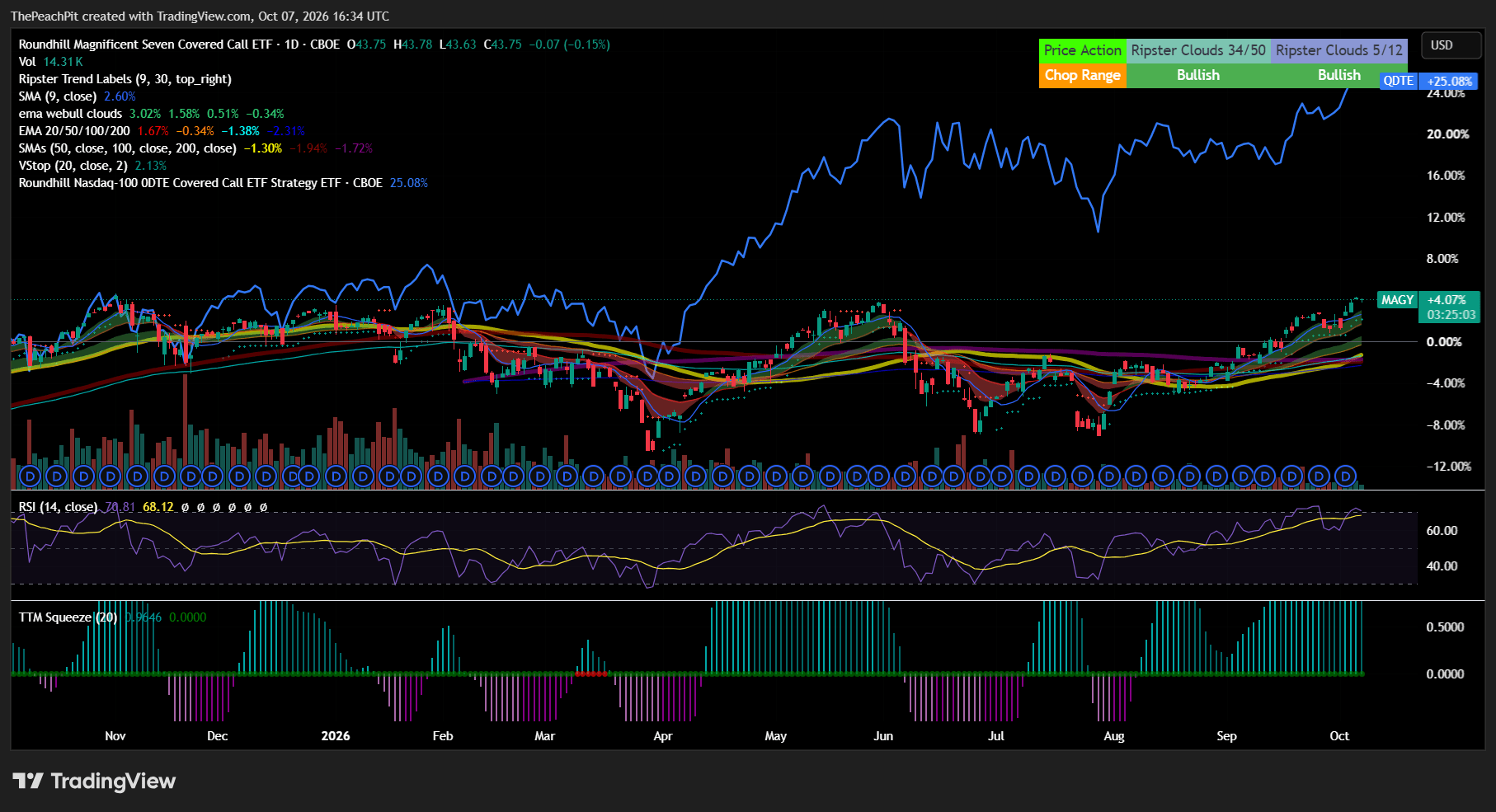
Task: Click the blue QDTE symbol tag
Action: tap(1399, 81)
